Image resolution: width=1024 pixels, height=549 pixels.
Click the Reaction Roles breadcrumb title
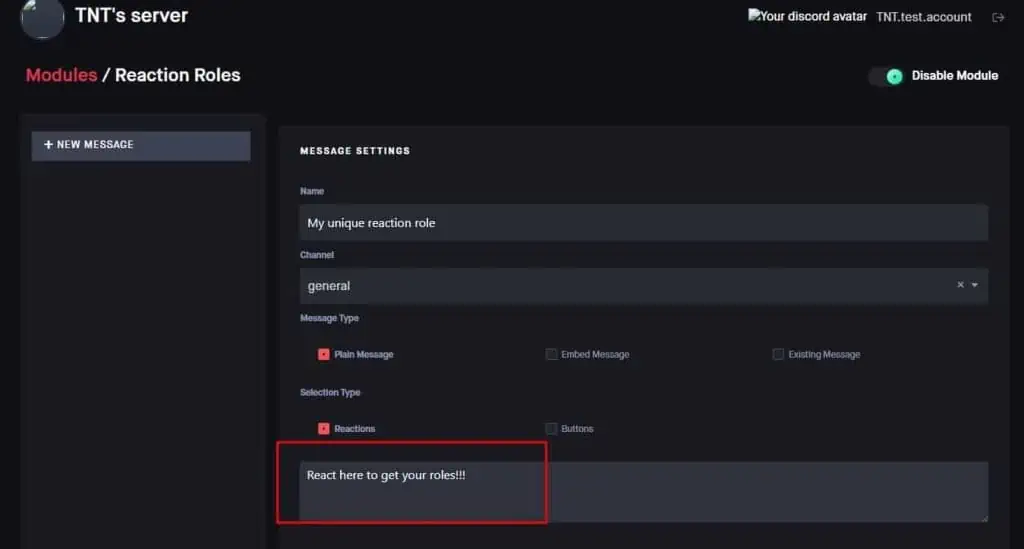point(177,75)
